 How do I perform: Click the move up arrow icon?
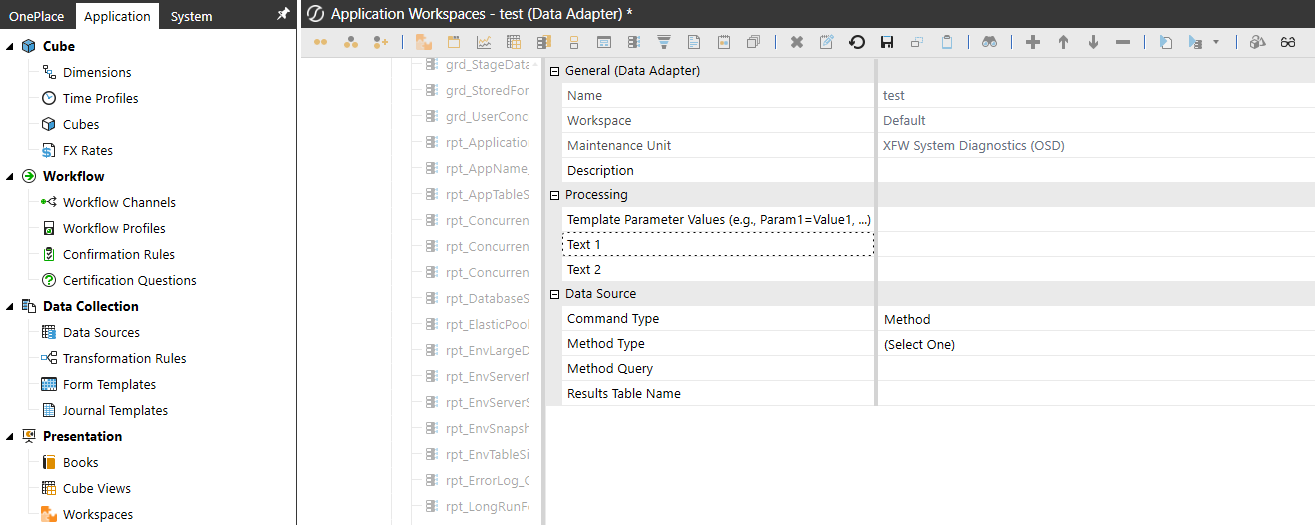pyautogui.click(x=1063, y=42)
